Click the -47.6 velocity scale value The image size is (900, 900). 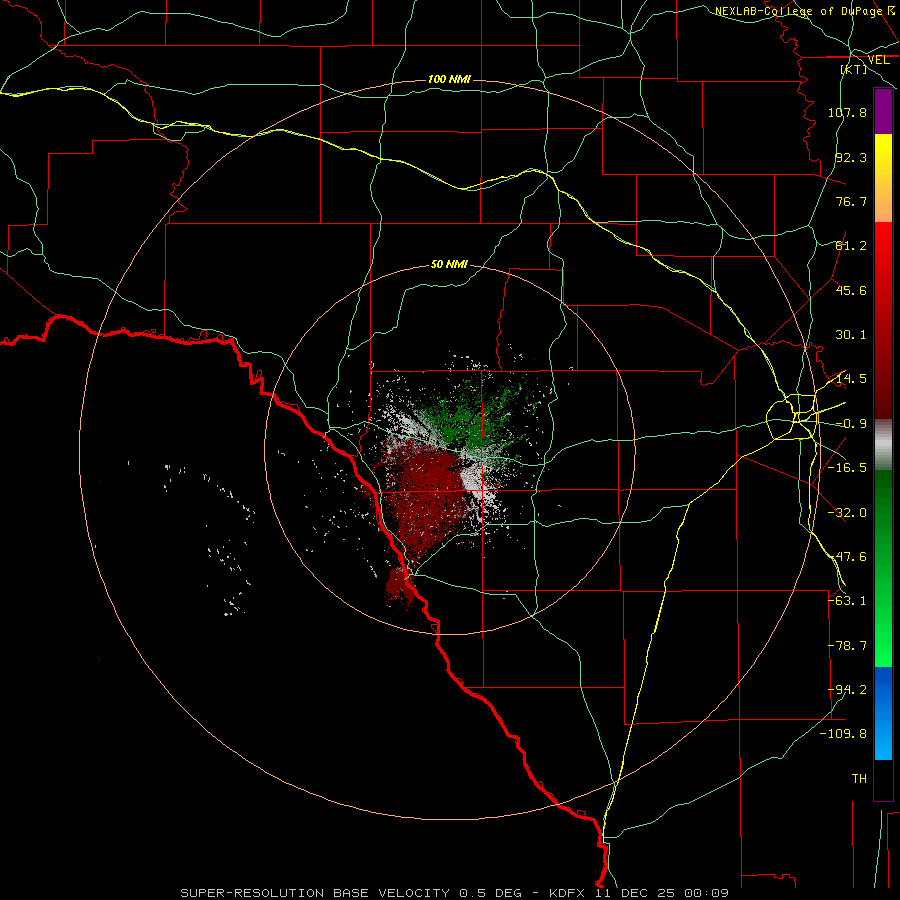tap(847, 557)
